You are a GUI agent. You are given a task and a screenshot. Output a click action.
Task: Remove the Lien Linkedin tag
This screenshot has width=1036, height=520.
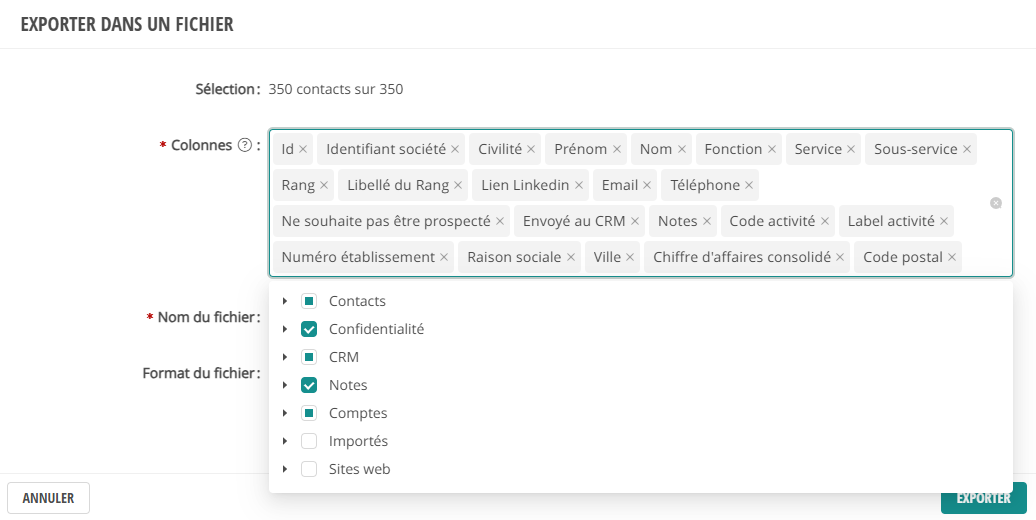pos(579,186)
